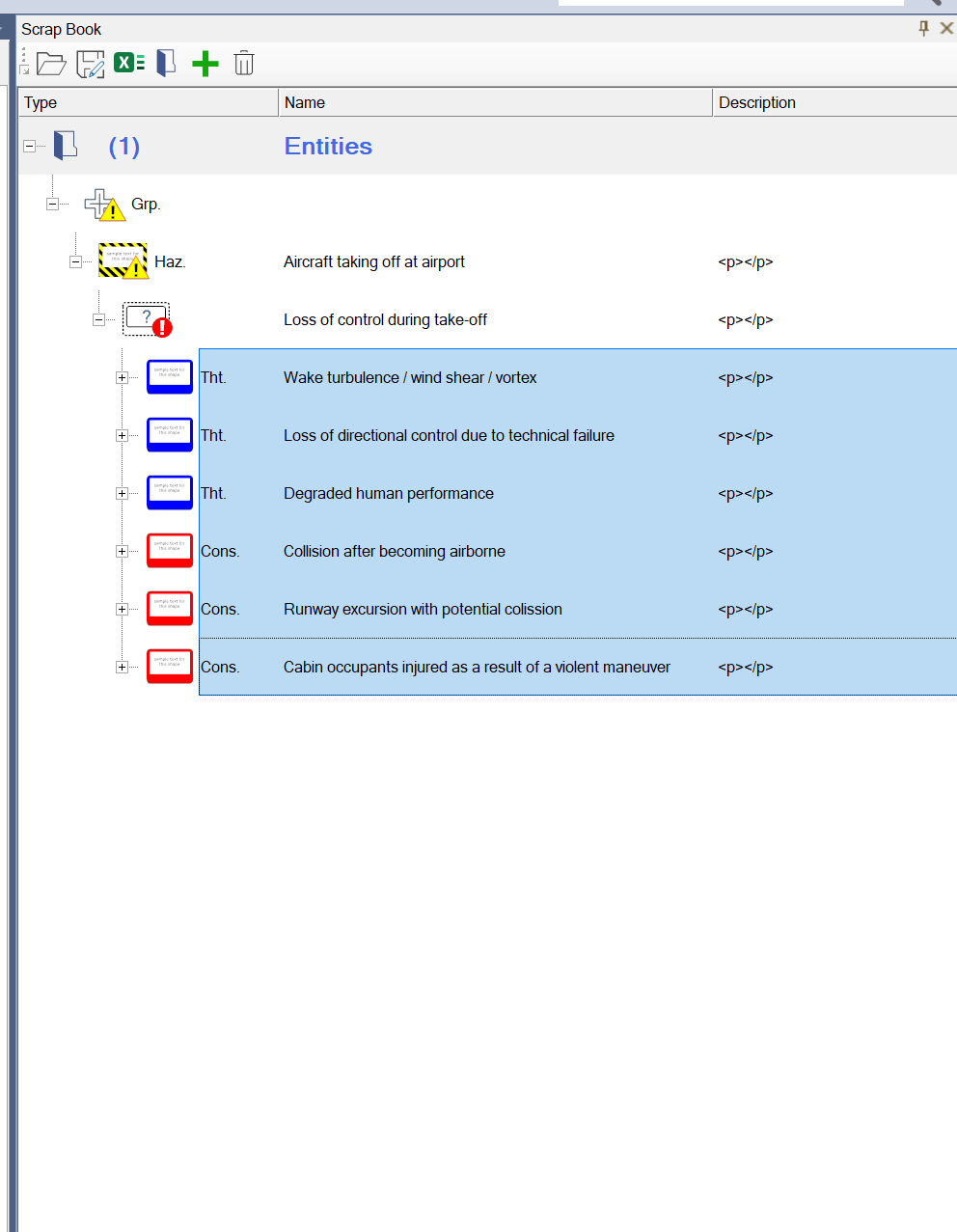The image size is (957, 1232).
Task: Click the green plus add icon
Action: pyautogui.click(x=205, y=64)
